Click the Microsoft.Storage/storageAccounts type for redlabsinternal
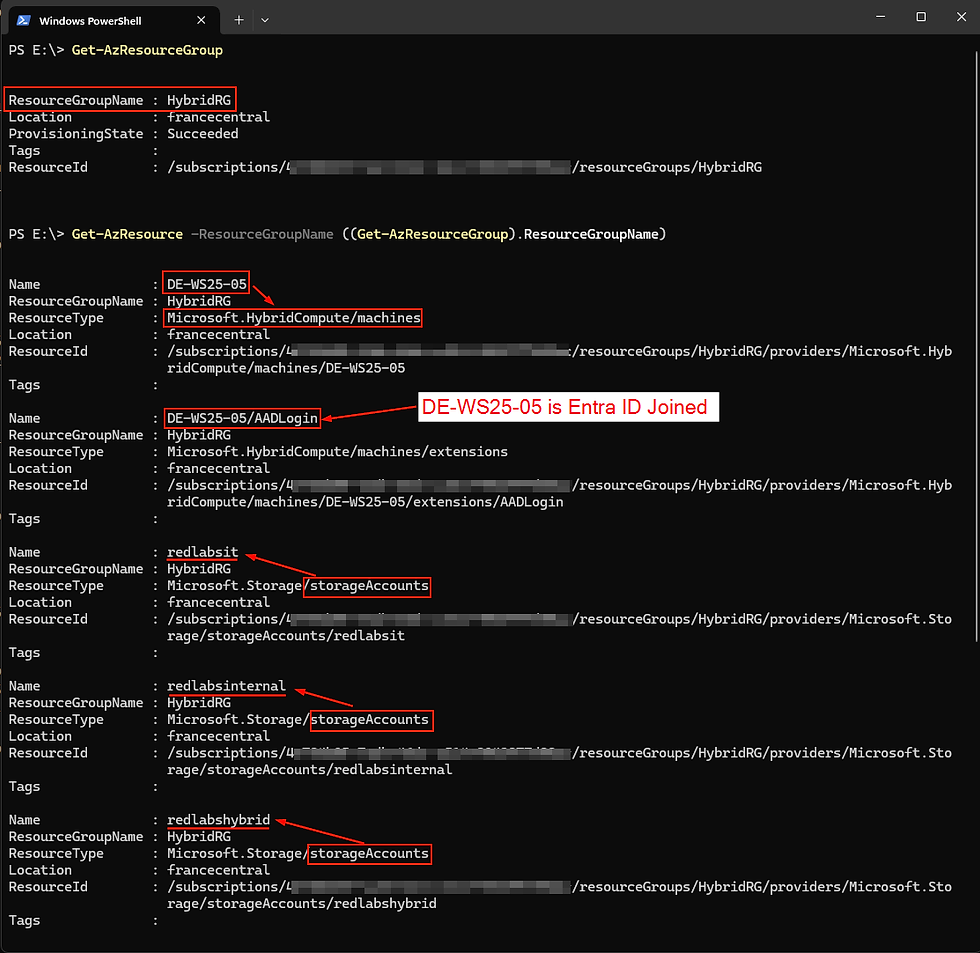This screenshot has height=953, width=980. [298, 719]
